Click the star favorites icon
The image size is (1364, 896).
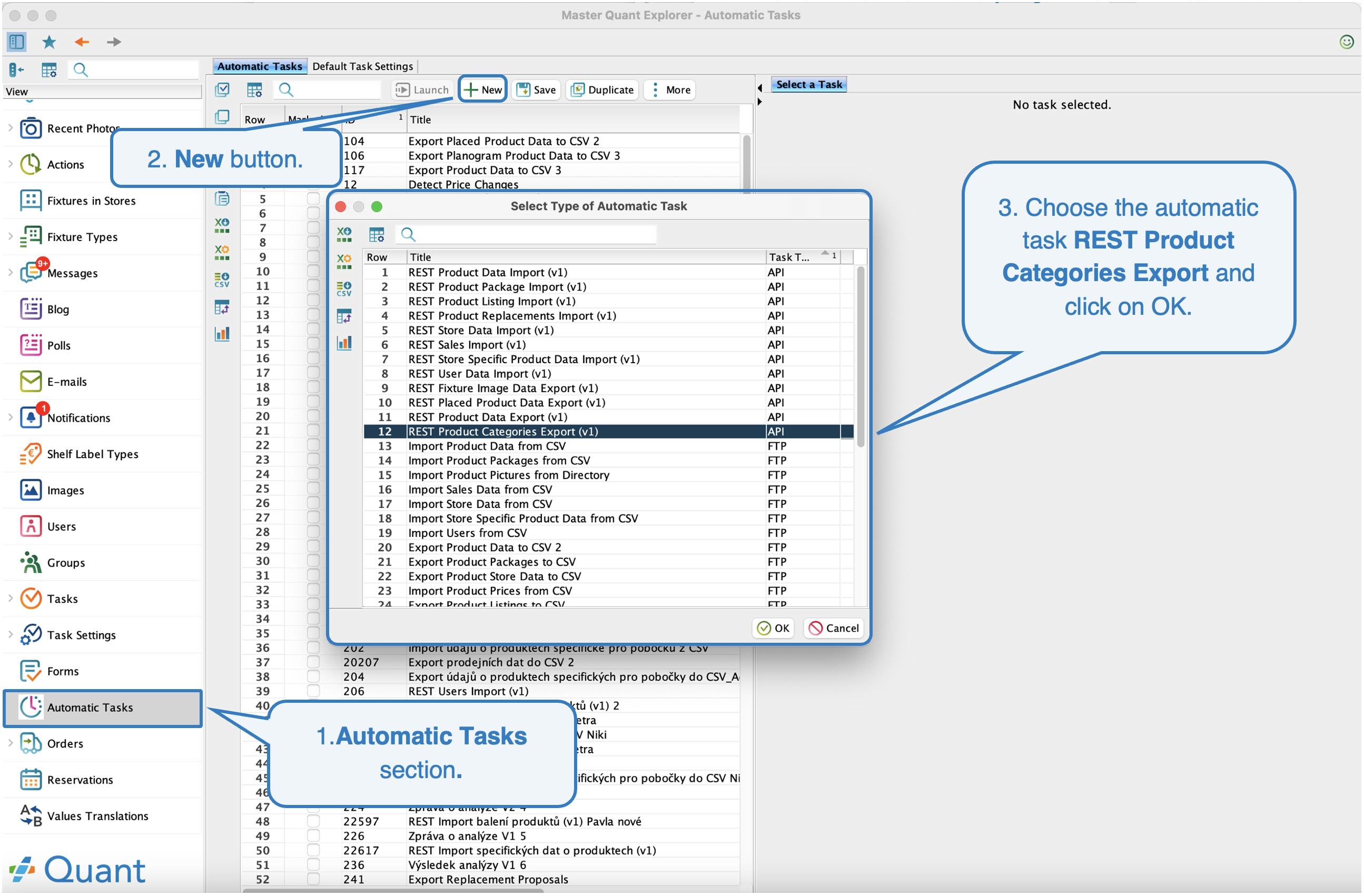pos(50,42)
